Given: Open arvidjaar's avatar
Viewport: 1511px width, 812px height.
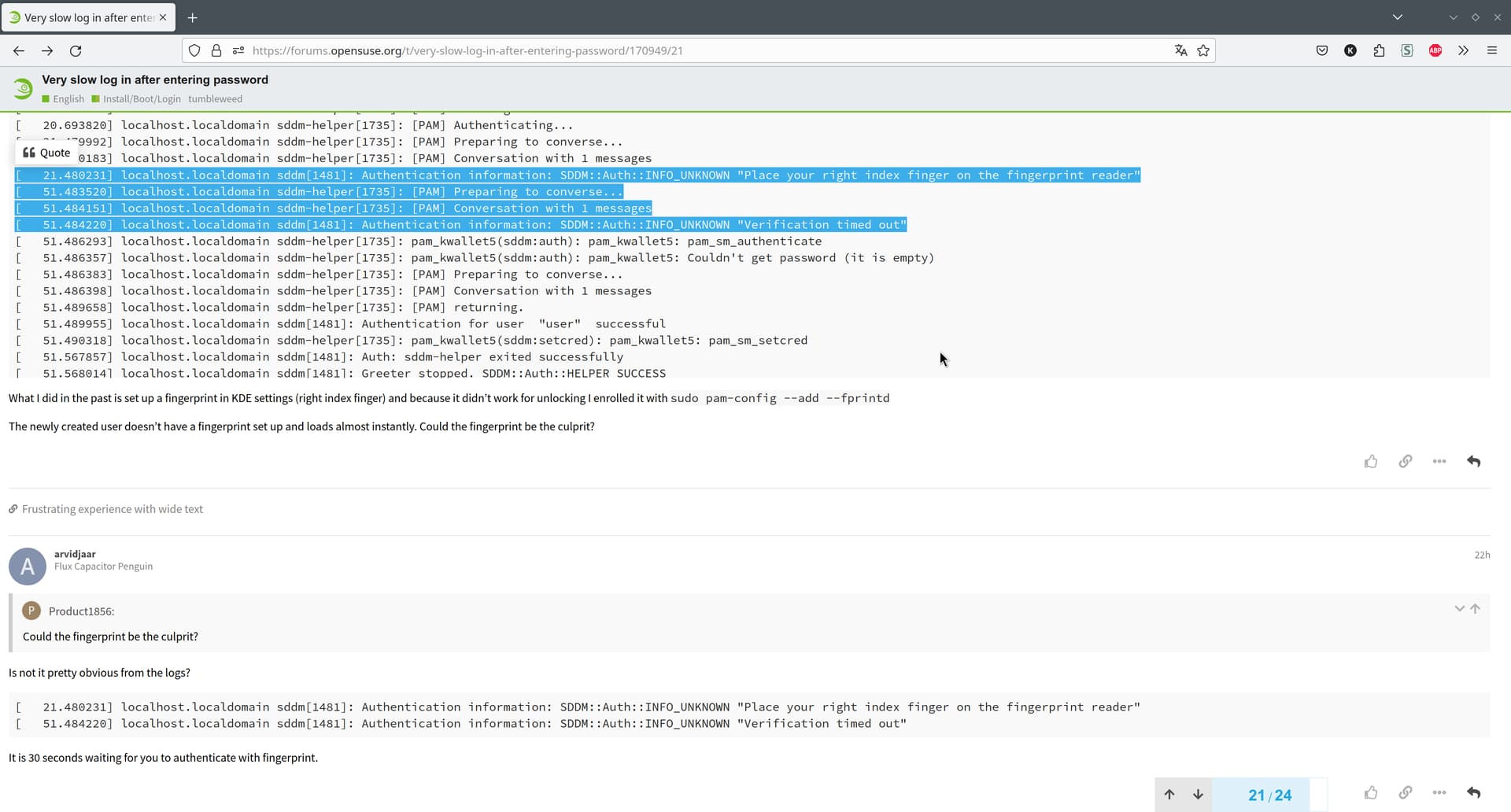Looking at the screenshot, I should tap(28, 567).
